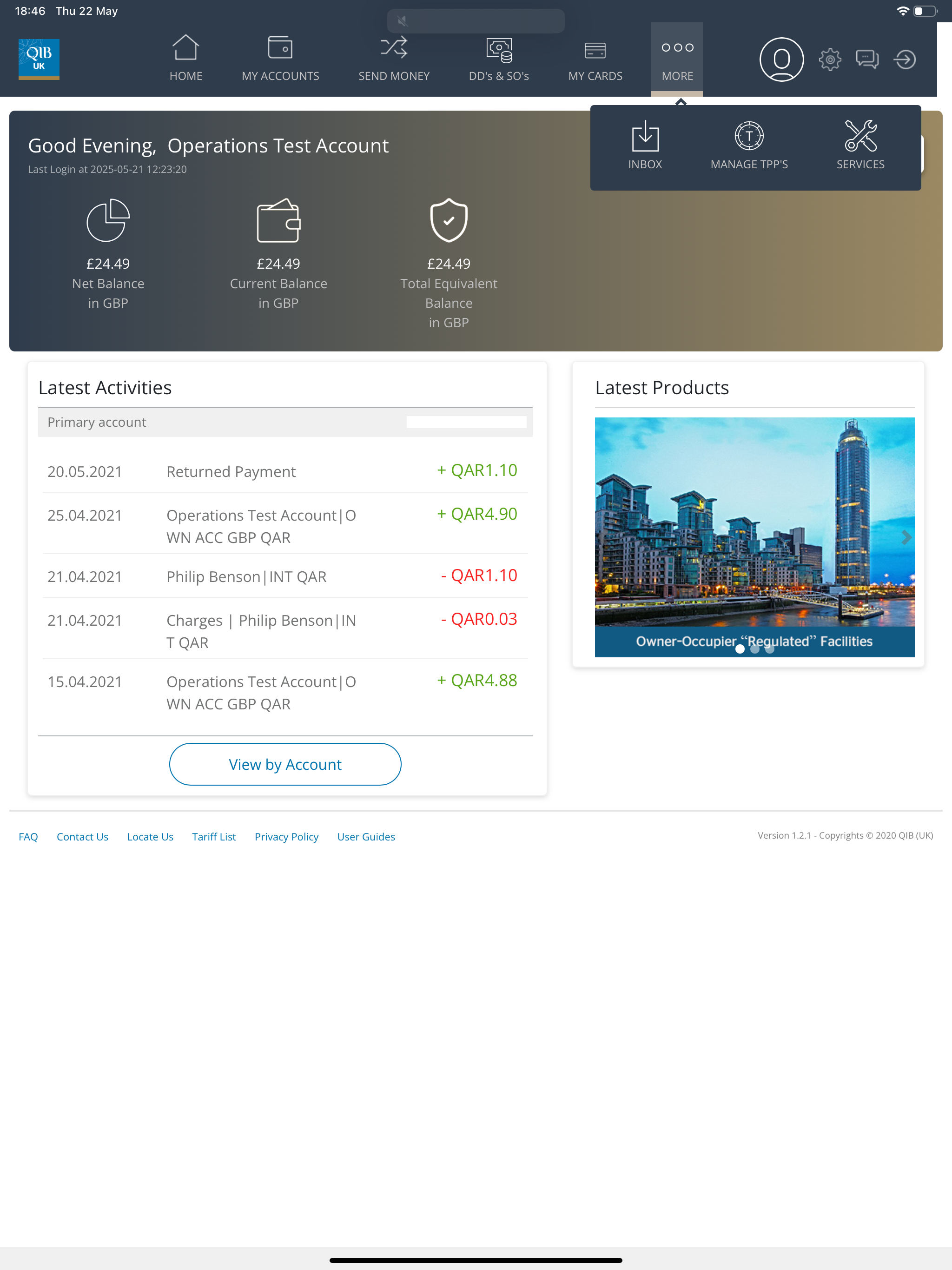Select the Returned Payment transaction row
This screenshot has height=1270, width=952.
click(x=285, y=471)
